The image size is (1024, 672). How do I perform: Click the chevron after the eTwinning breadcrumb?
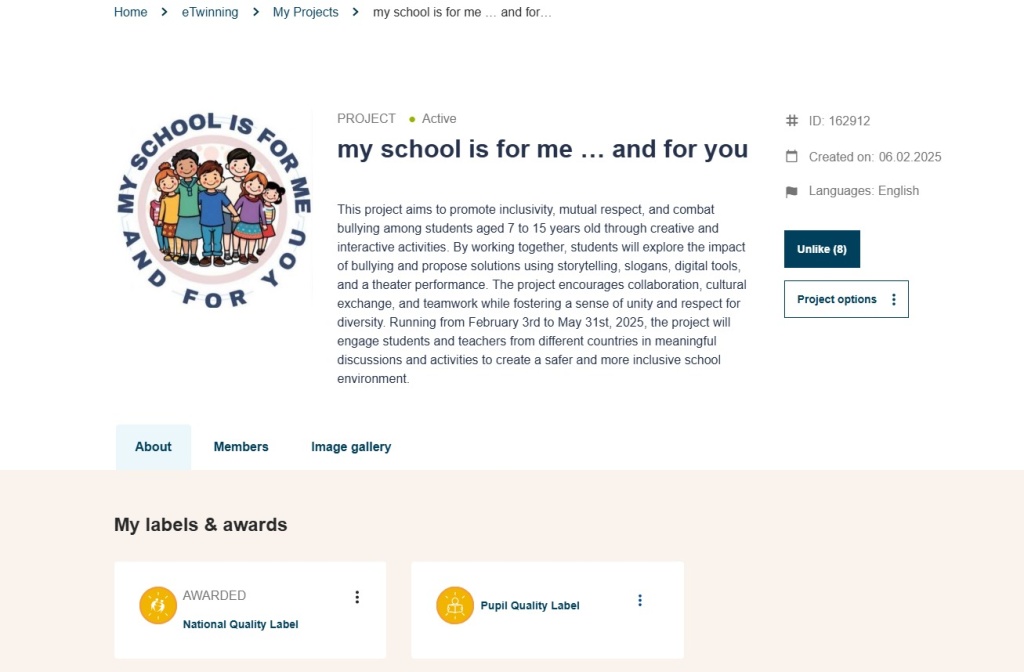pyautogui.click(x=256, y=12)
